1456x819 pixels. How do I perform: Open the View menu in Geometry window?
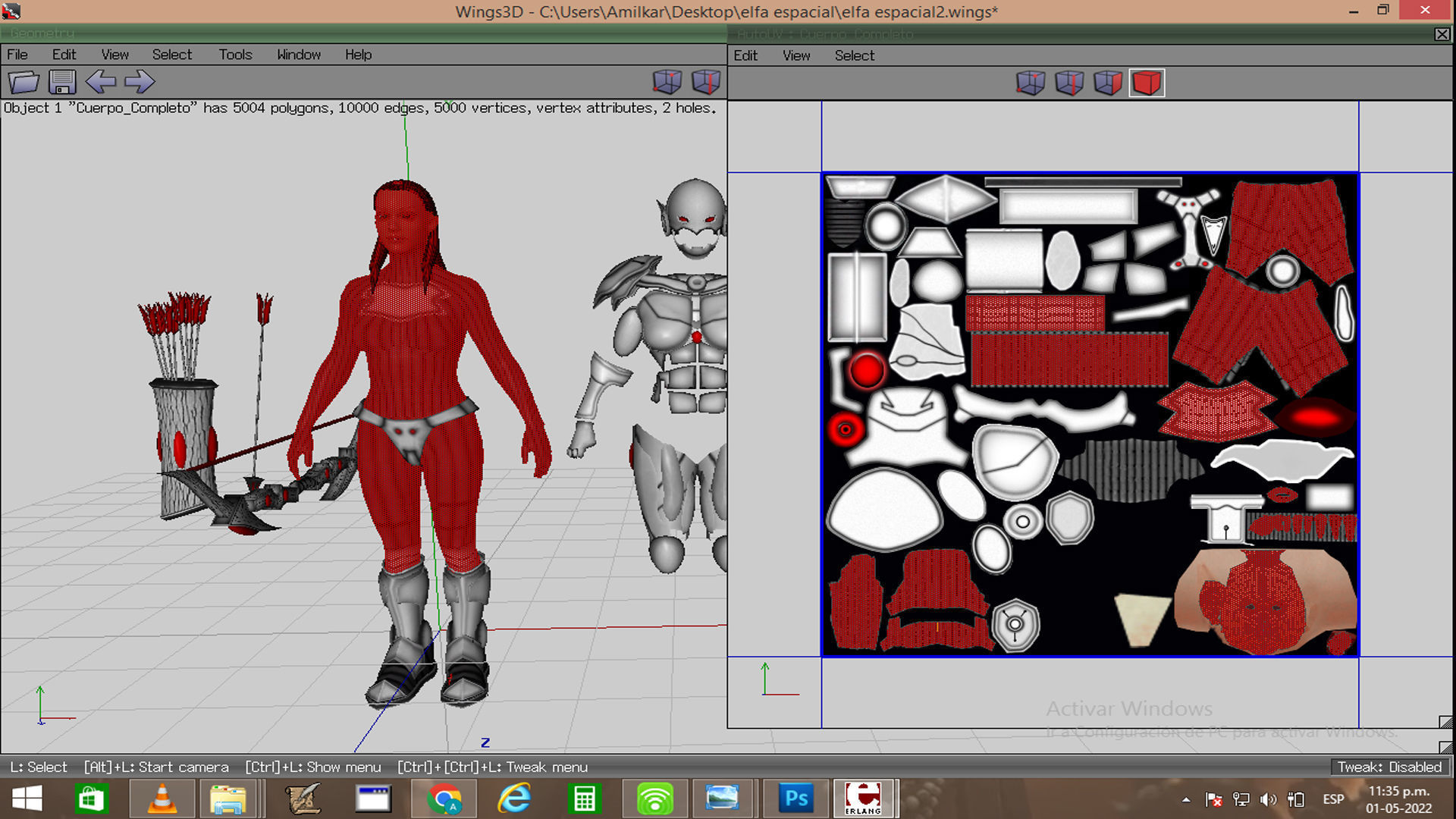(115, 55)
